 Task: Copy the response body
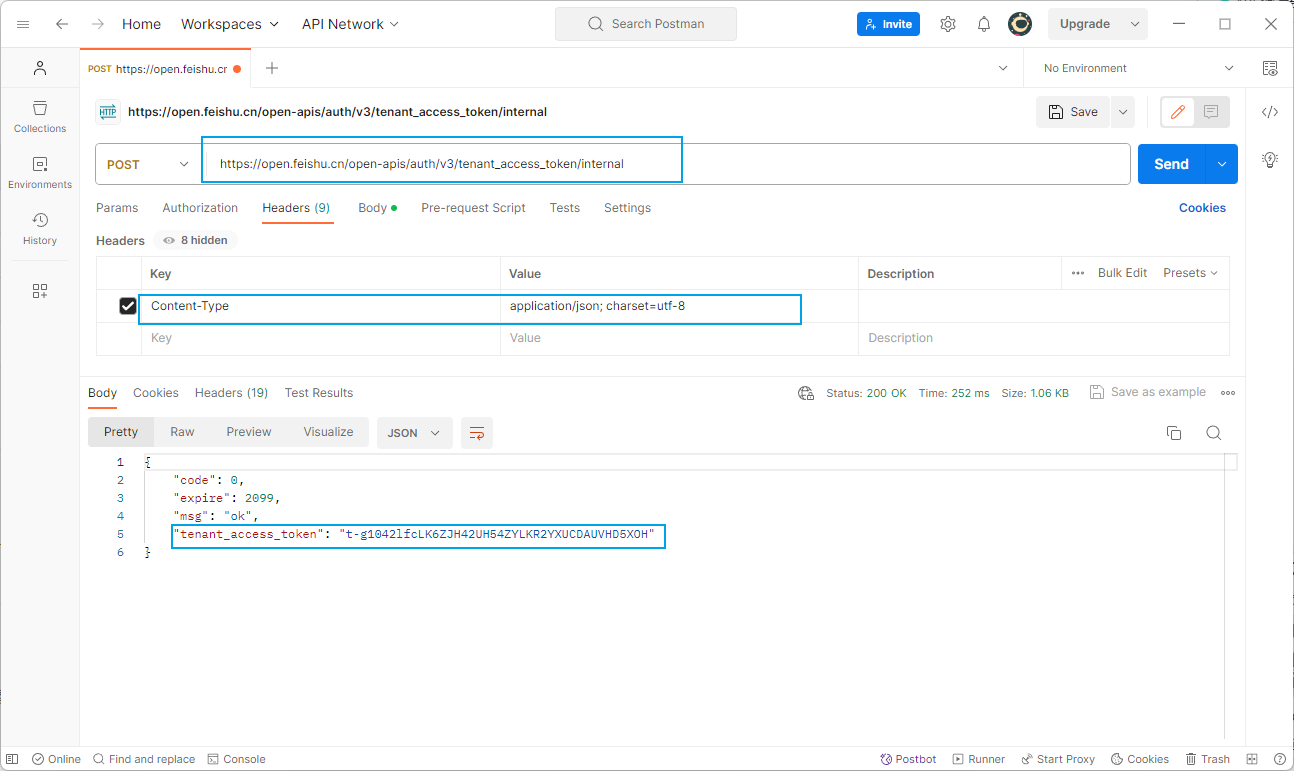coord(1174,433)
